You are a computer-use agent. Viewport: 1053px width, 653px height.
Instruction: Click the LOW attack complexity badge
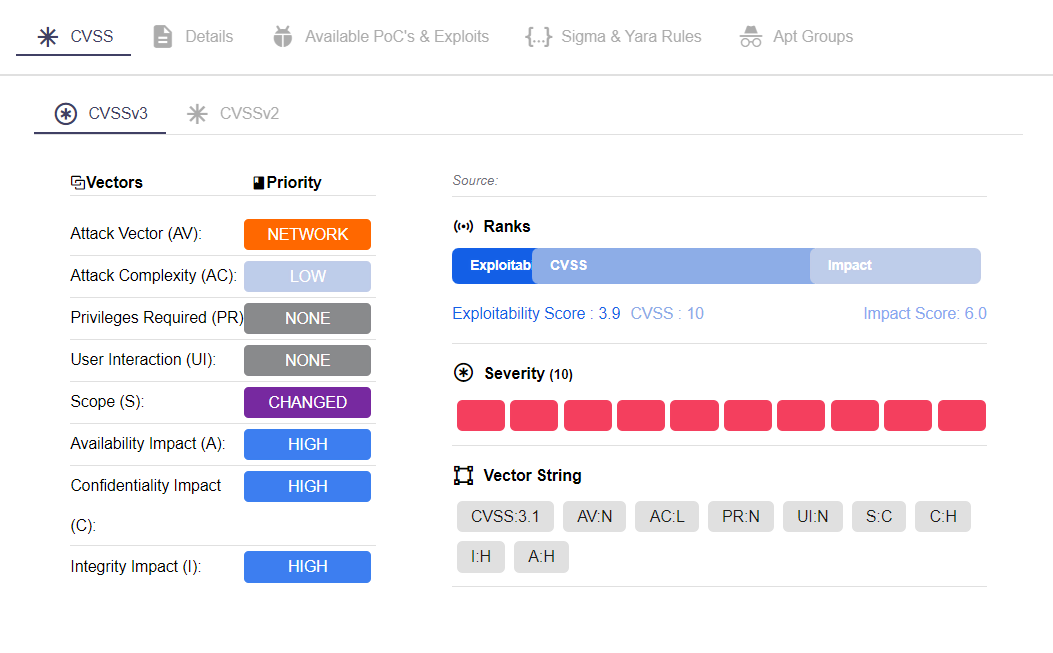[x=308, y=276]
